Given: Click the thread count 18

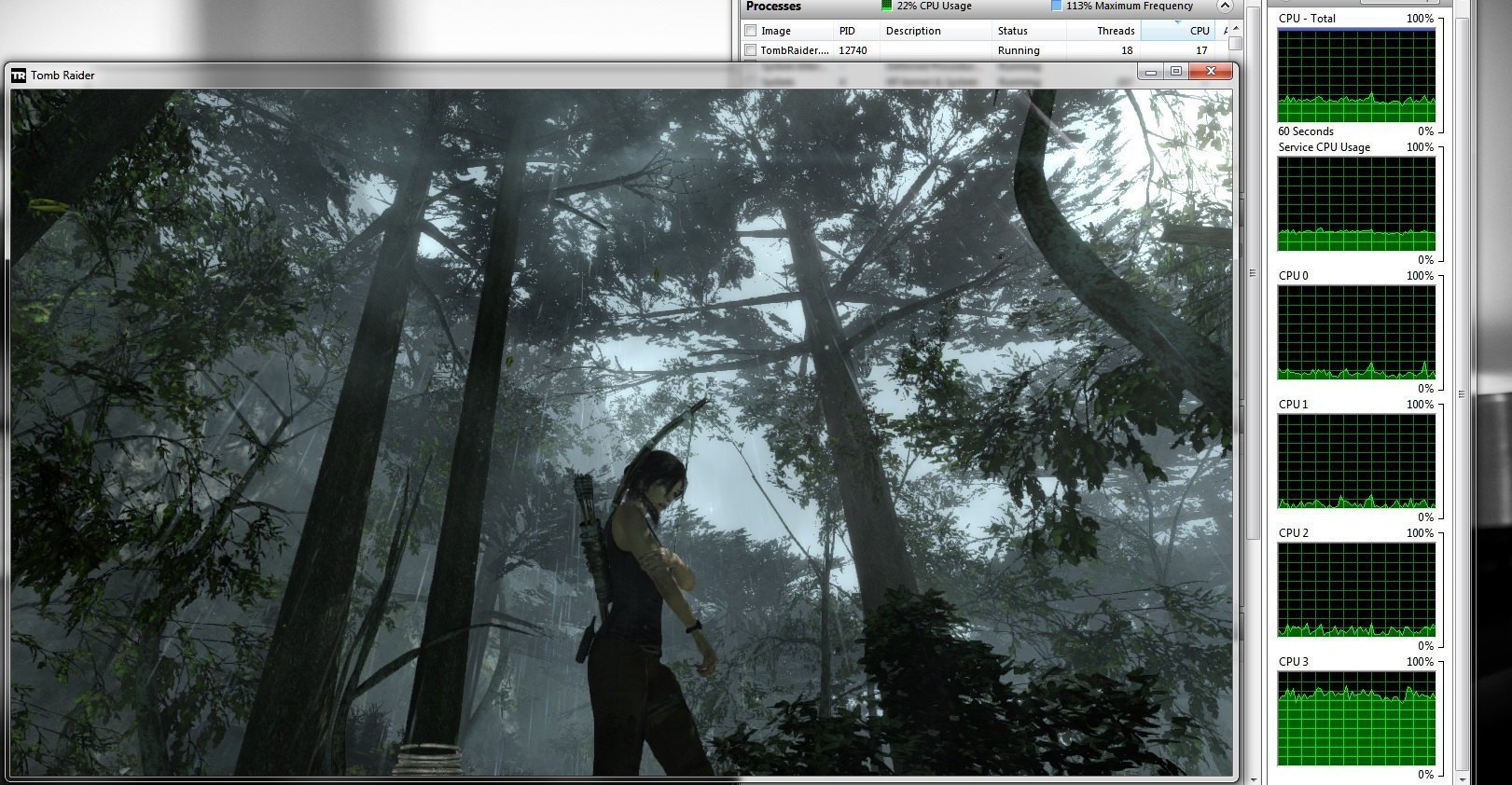Looking at the screenshot, I should (1127, 50).
